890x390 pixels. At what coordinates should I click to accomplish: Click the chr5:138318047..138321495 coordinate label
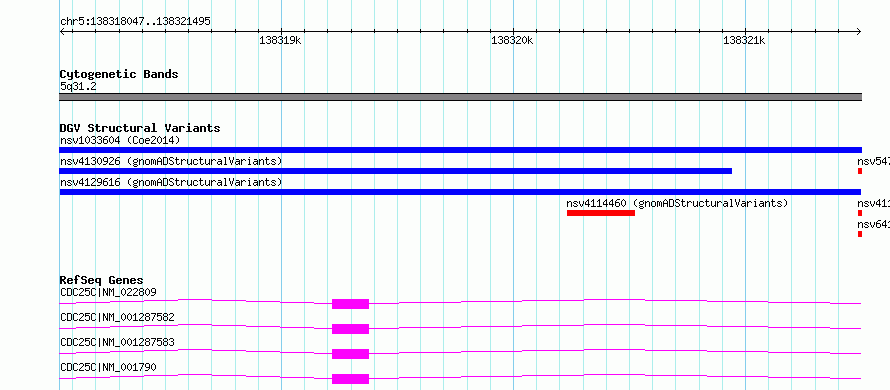[x=135, y=22]
